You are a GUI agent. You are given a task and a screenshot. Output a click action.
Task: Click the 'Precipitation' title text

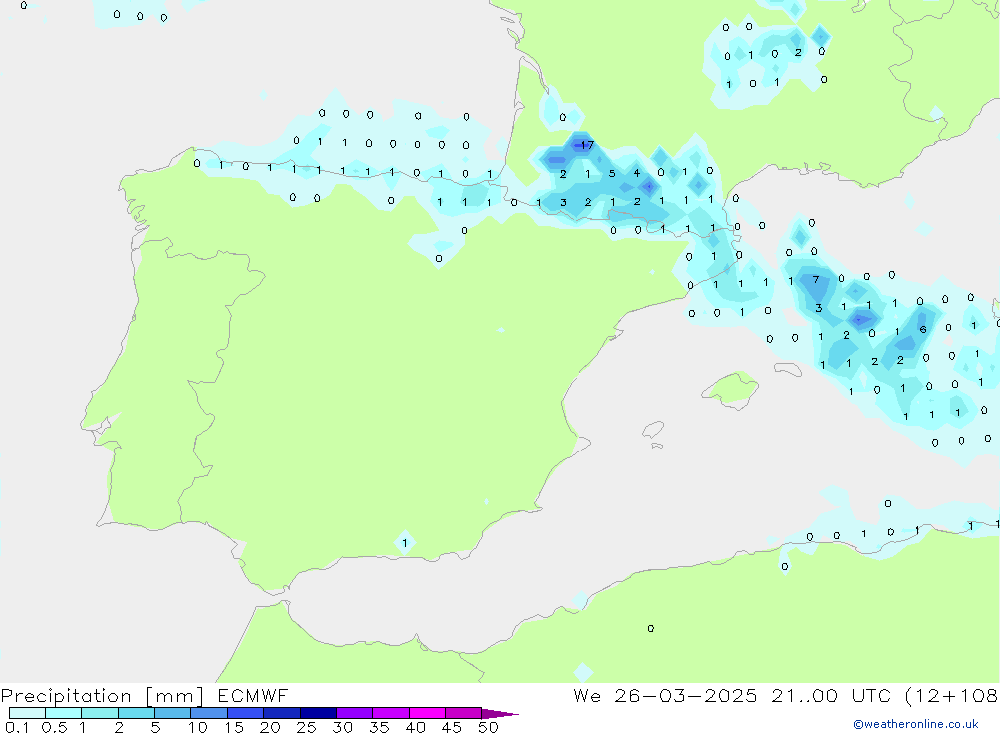[66, 696]
